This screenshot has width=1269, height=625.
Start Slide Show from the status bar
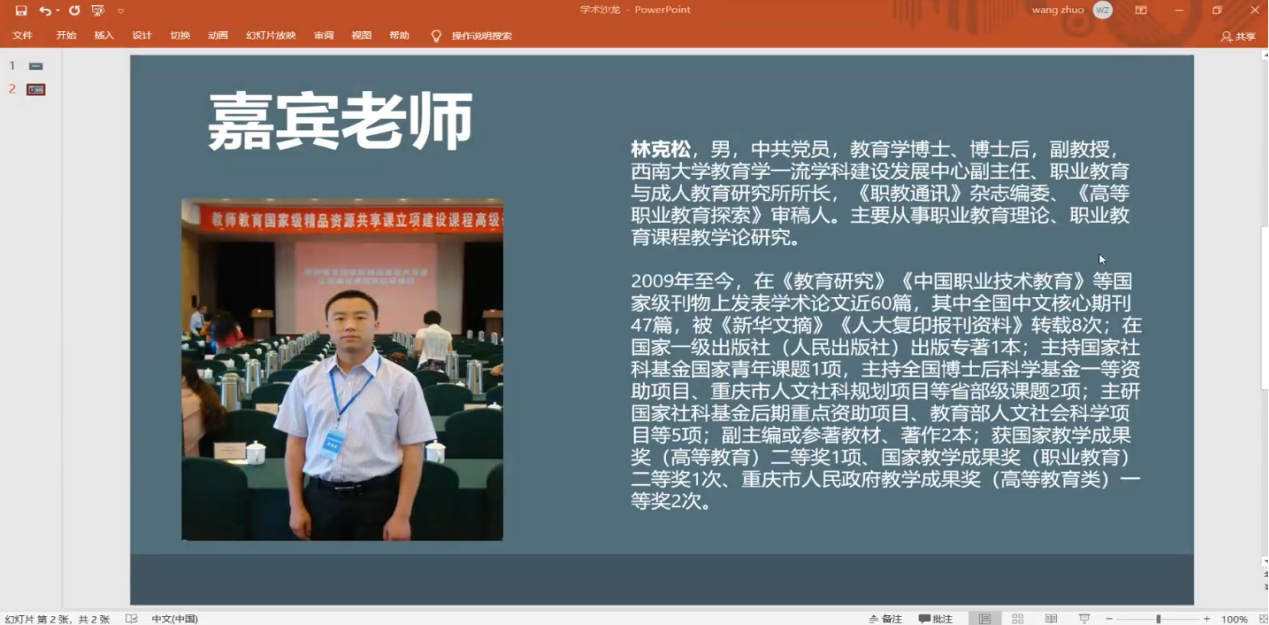(x=1084, y=616)
